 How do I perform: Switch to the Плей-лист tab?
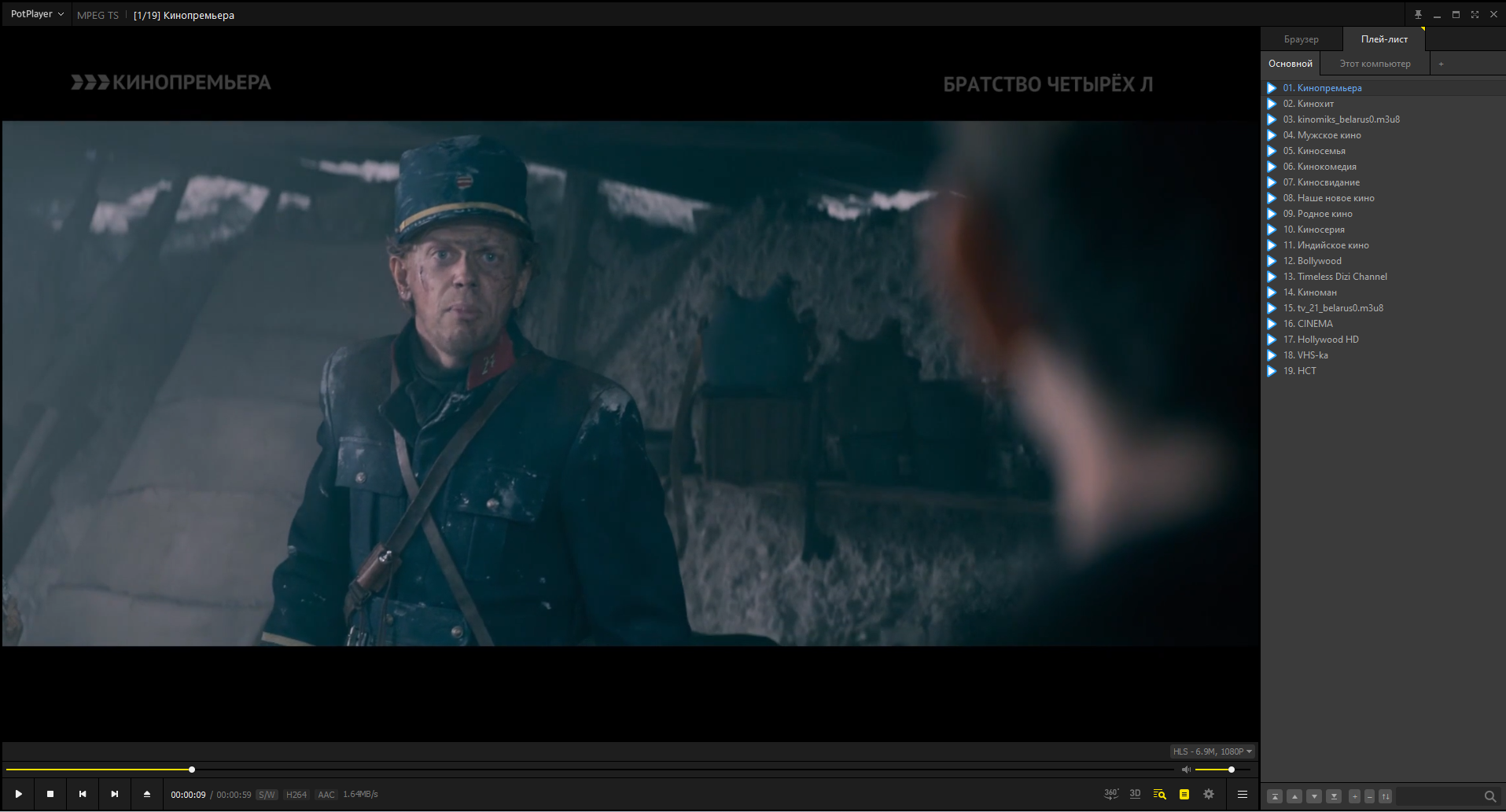[1384, 39]
